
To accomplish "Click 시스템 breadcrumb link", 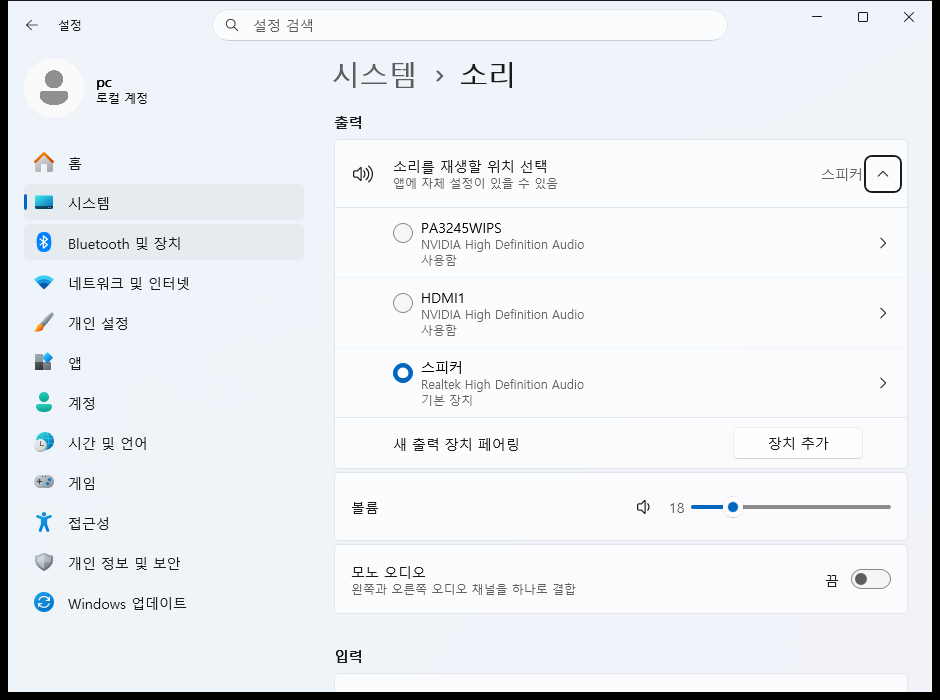I will [374, 75].
